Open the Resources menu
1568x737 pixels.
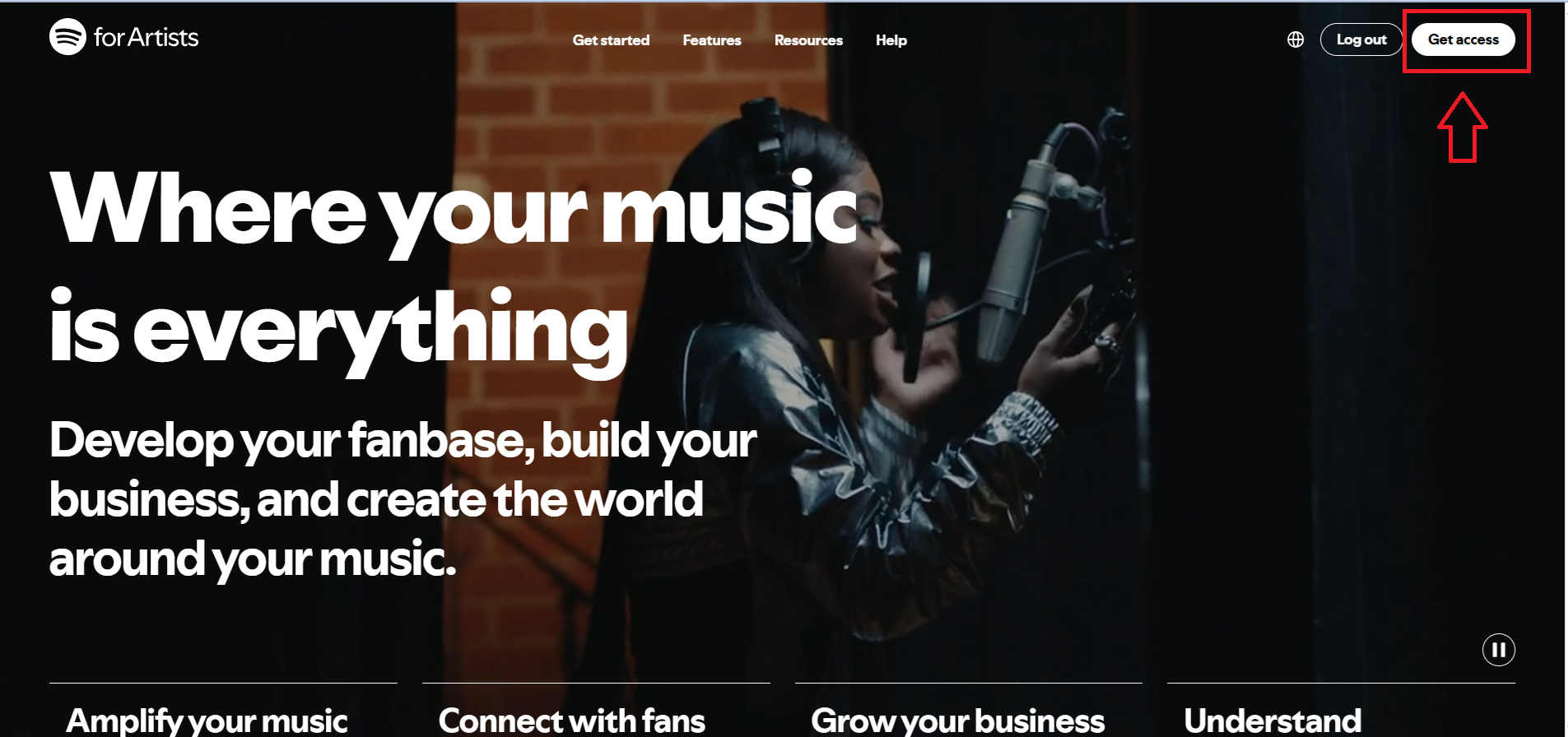808,40
